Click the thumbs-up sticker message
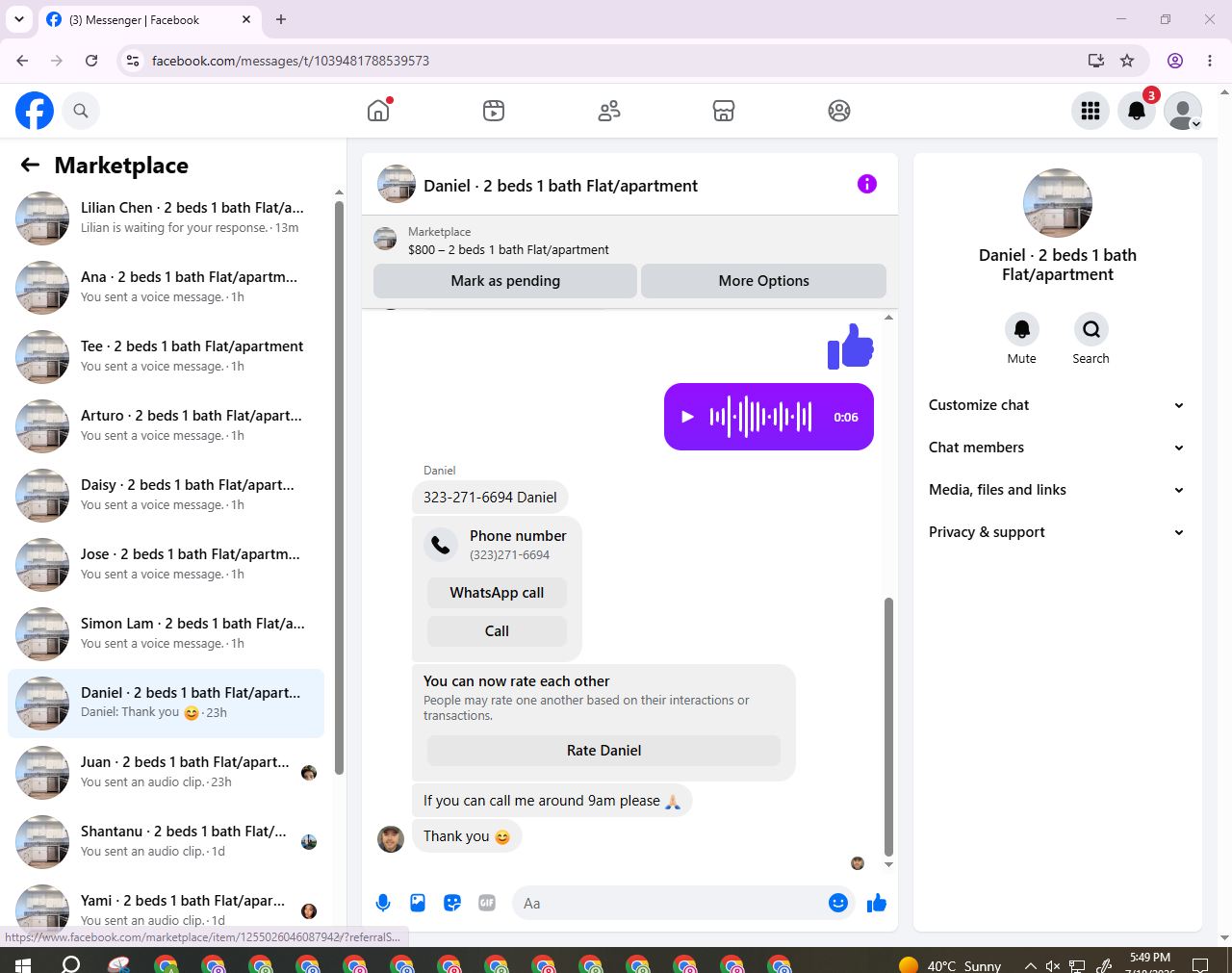The height and width of the screenshot is (973, 1232). pos(851,346)
